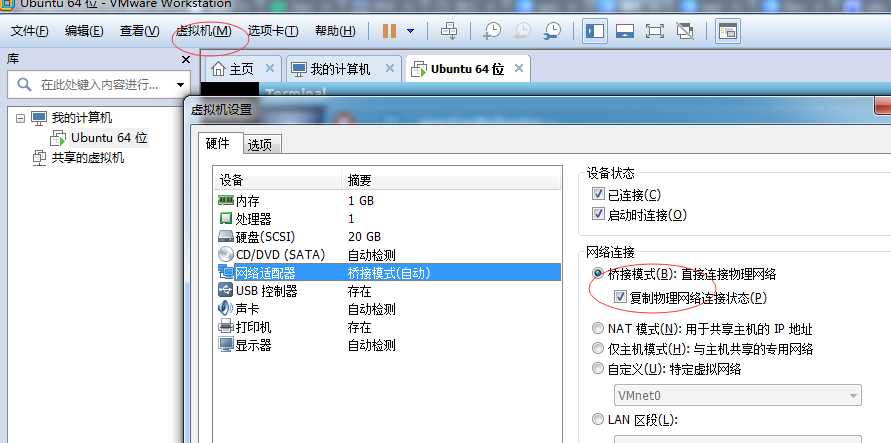Open the power options dropdown arrow
Image resolution: width=891 pixels, height=443 pixels.
coord(410,31)
